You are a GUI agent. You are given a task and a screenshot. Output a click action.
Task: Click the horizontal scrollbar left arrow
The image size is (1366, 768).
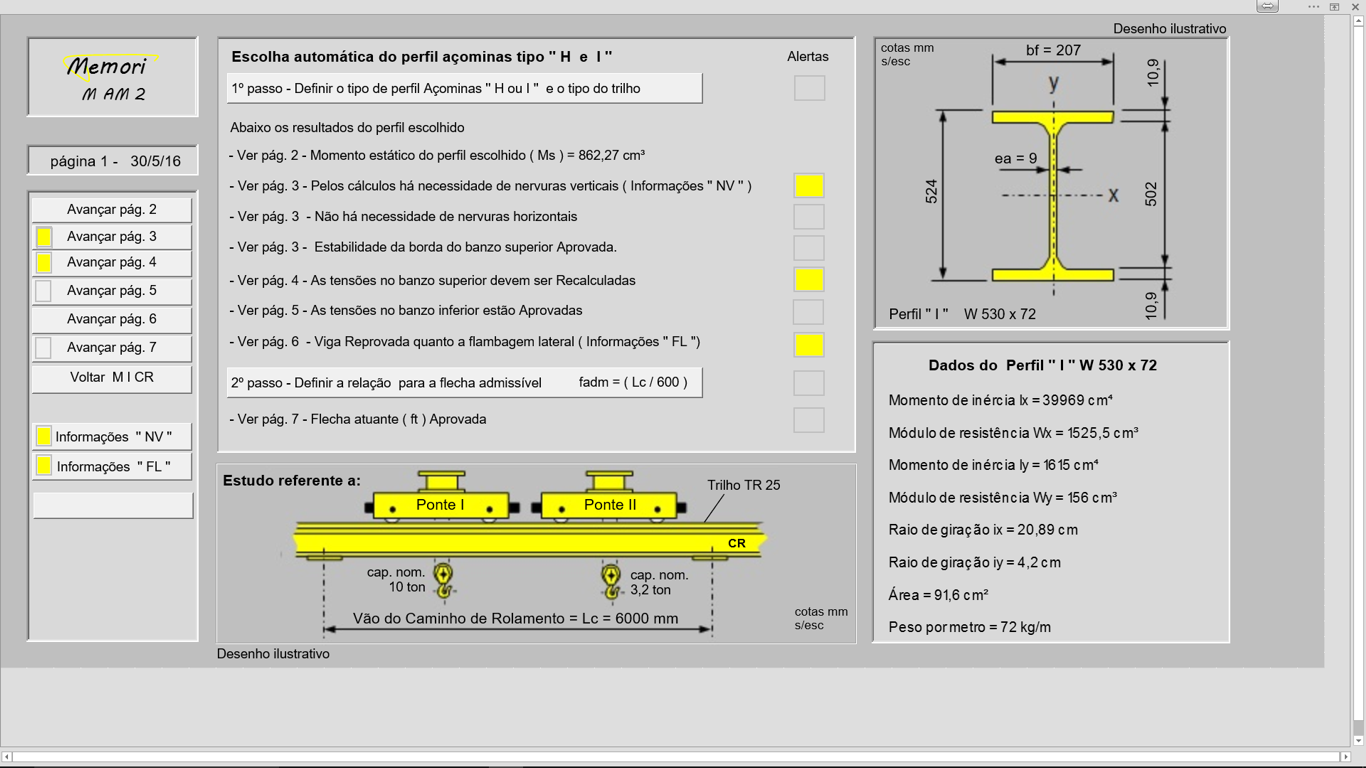[x=7, y=757]
